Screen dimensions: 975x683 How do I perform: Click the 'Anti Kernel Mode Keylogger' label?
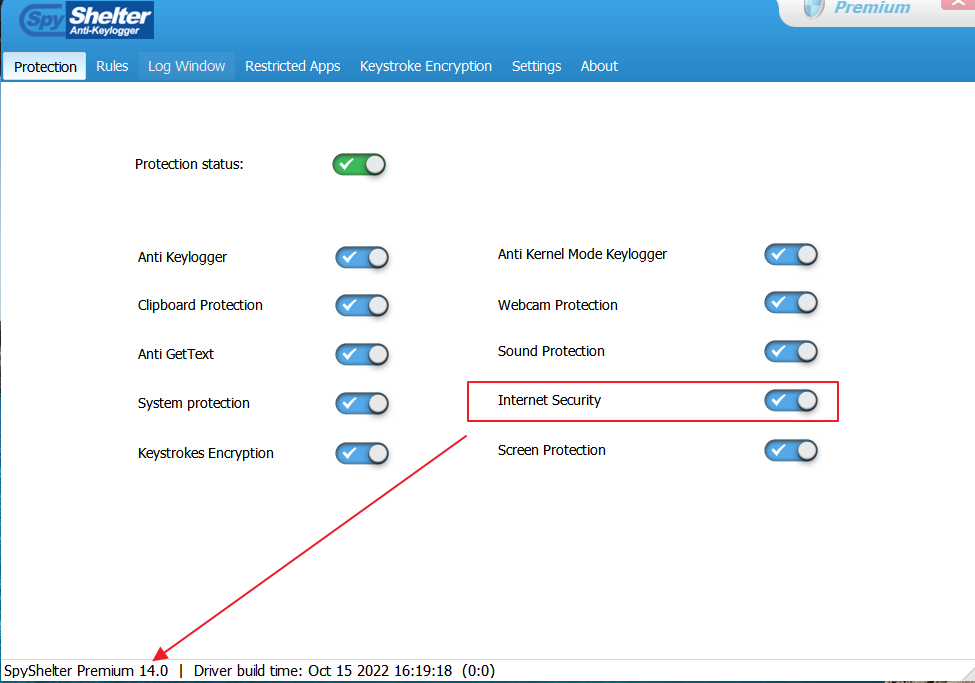582,254
